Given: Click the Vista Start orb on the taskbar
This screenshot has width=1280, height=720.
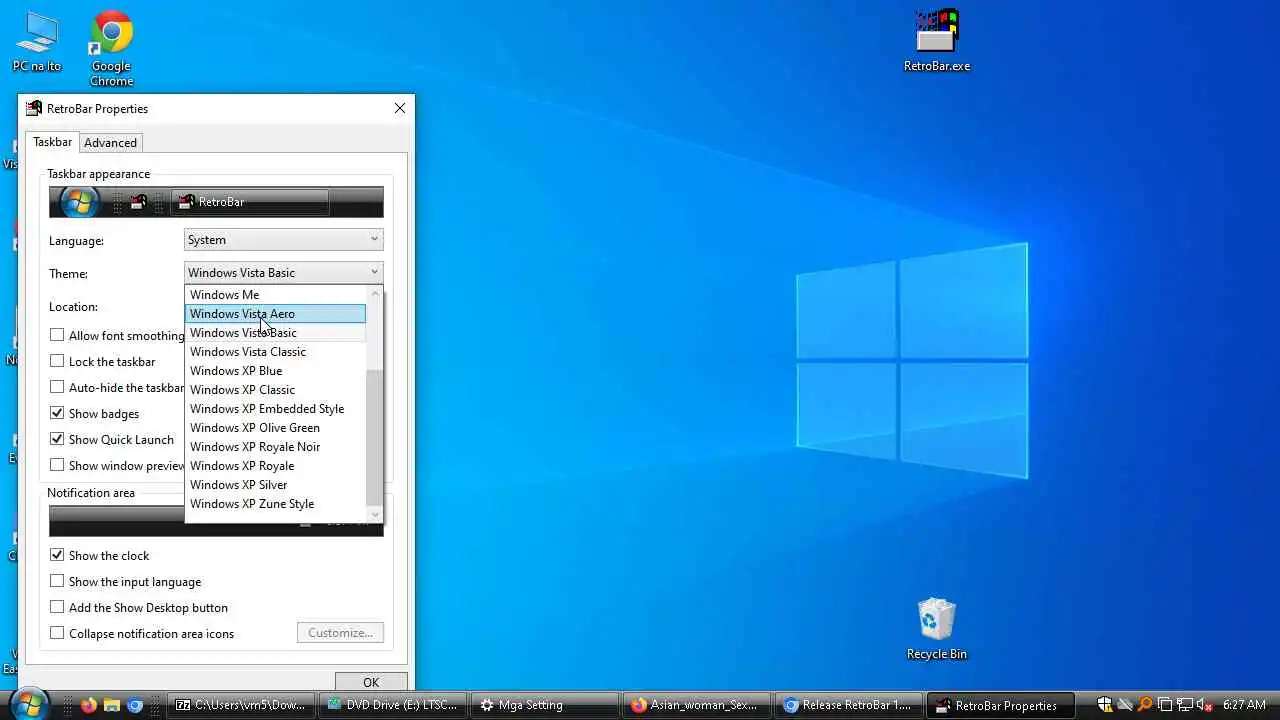Looking at the screenshot, I should 28,704.
